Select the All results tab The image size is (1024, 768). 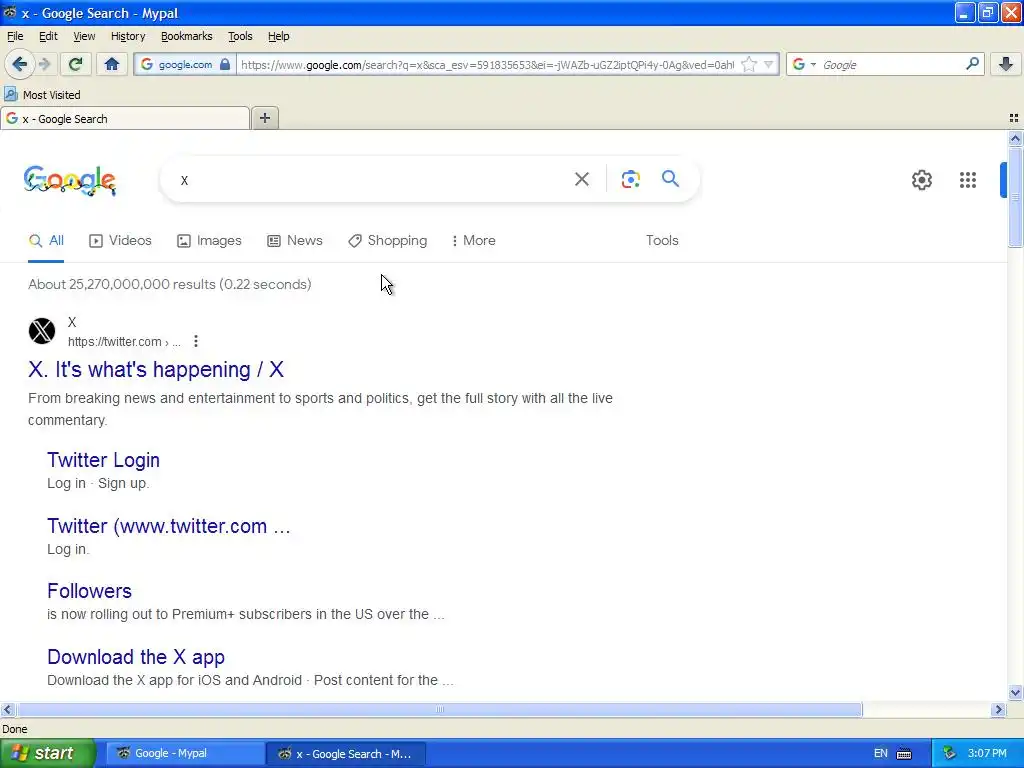[46, 240]
